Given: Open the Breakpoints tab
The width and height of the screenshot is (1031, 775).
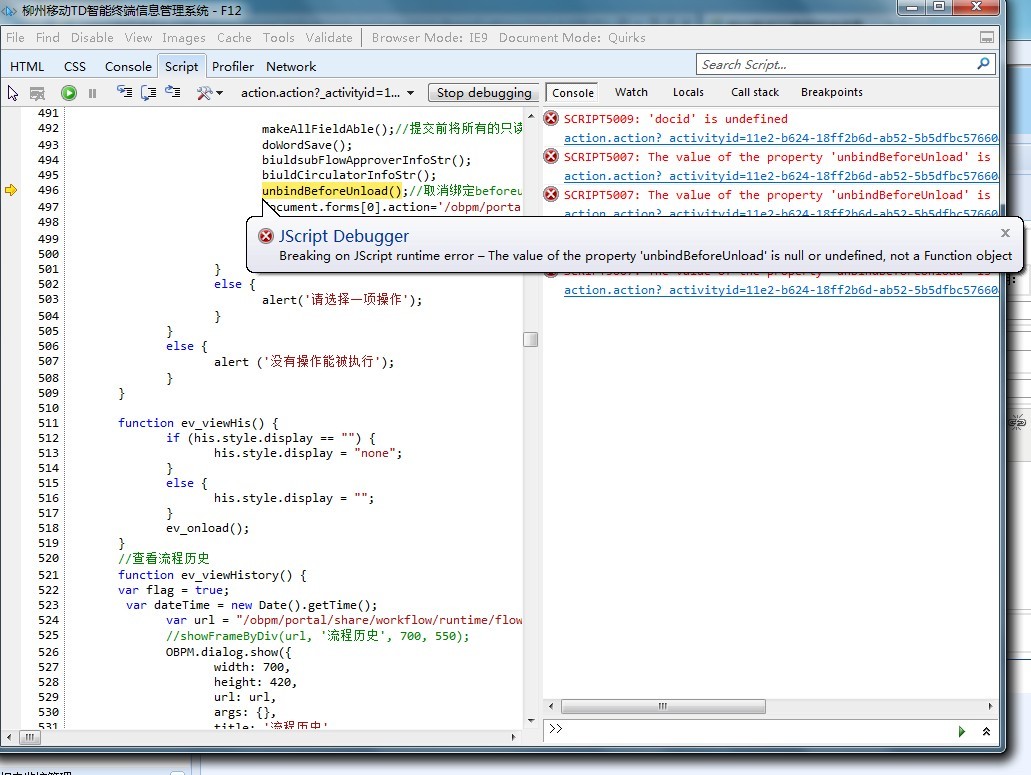Looking at the screenshot, I should (x=832, y=92).
